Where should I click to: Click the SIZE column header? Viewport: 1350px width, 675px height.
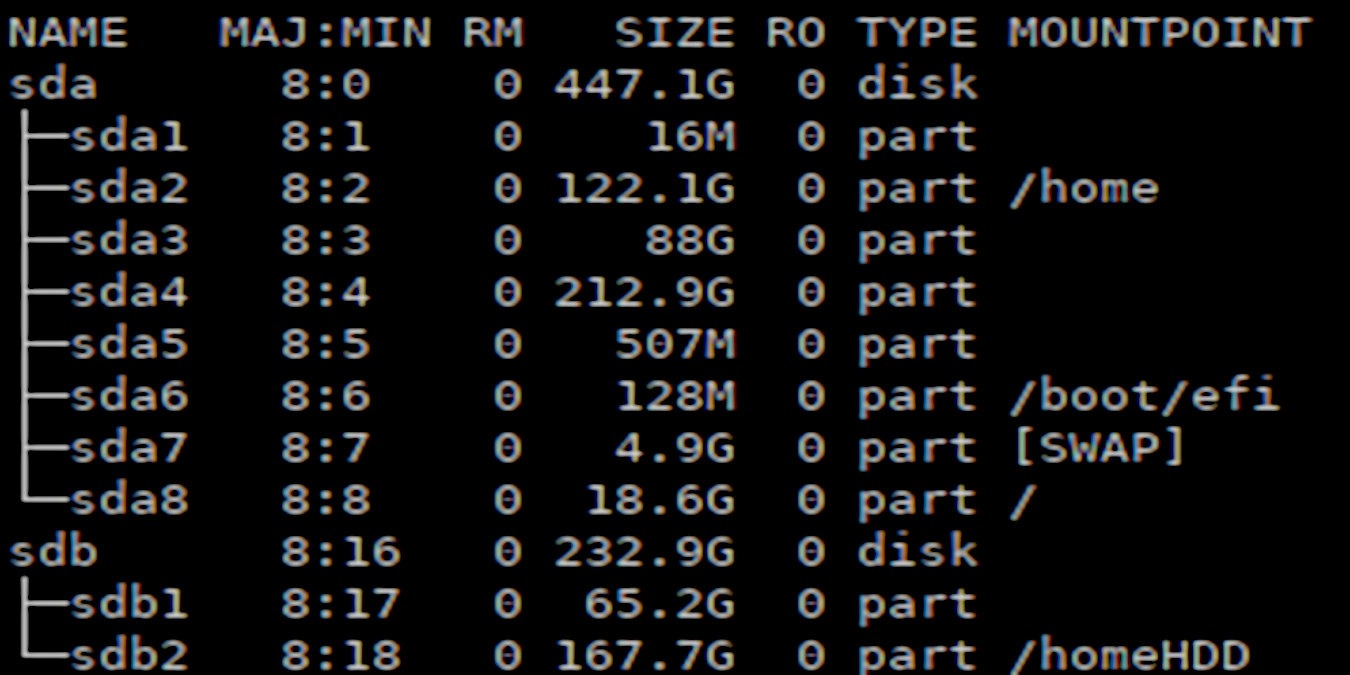(x=674, y=33)
